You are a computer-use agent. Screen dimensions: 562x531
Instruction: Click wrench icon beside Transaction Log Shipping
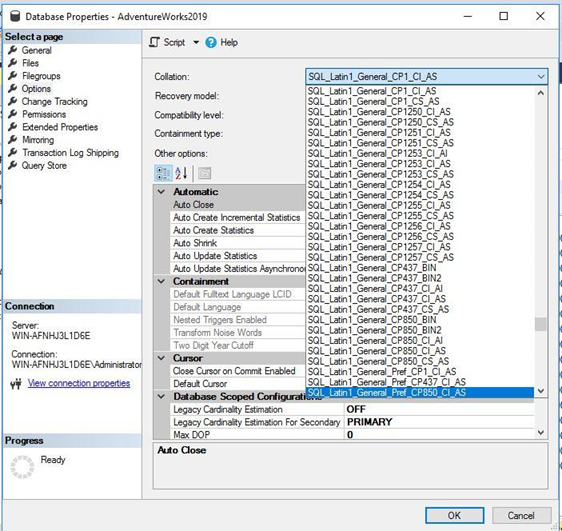pos(13,153)
